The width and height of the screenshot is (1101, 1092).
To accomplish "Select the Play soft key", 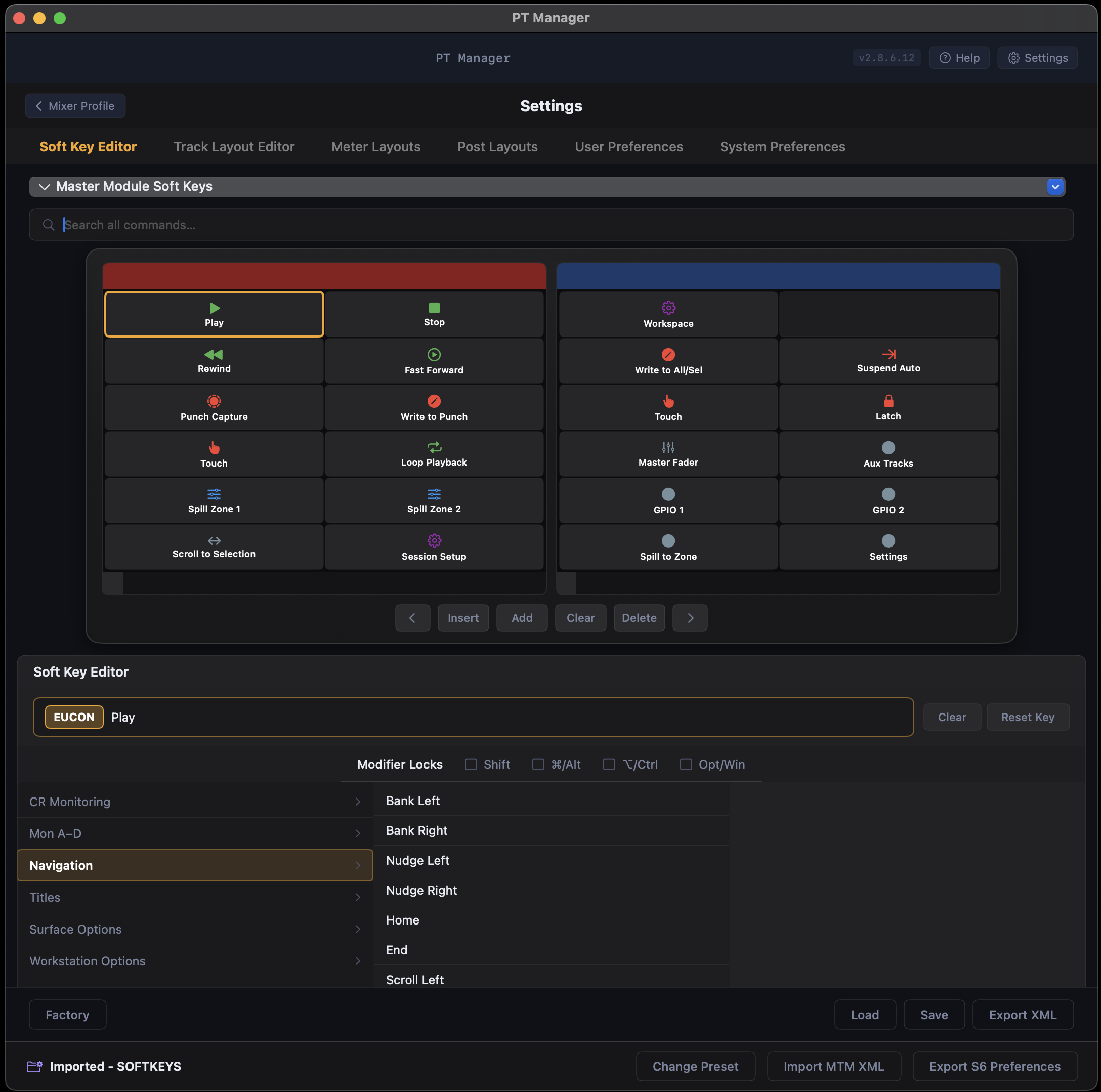I will [214, 314].
